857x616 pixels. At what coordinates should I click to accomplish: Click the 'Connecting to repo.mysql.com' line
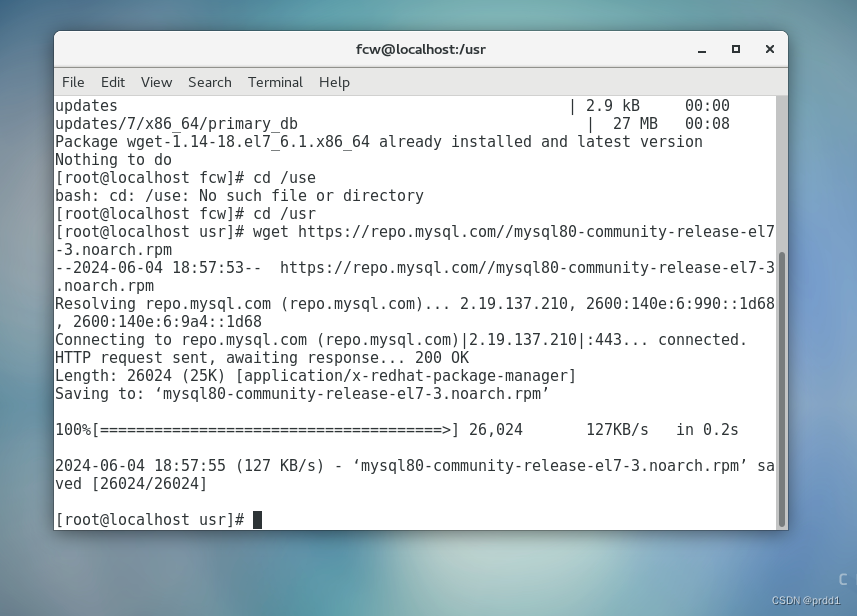coord(401,340)
